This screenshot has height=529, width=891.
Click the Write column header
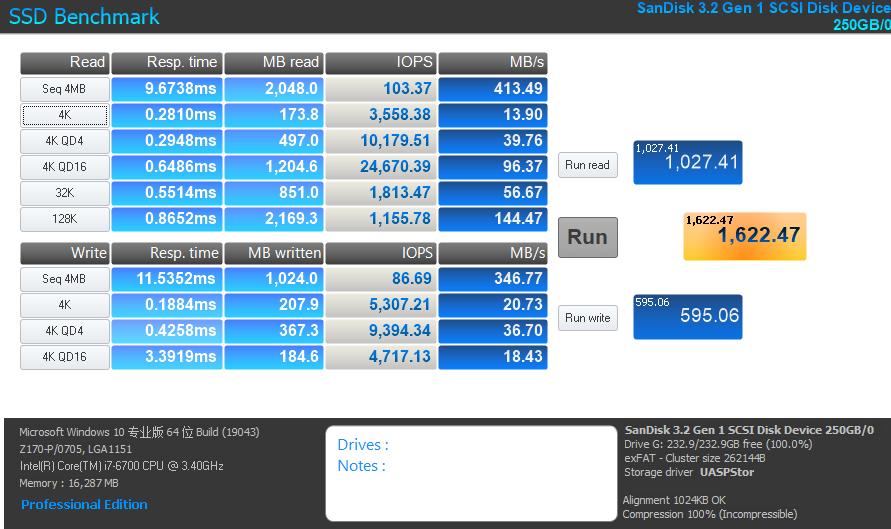point(65,253)
